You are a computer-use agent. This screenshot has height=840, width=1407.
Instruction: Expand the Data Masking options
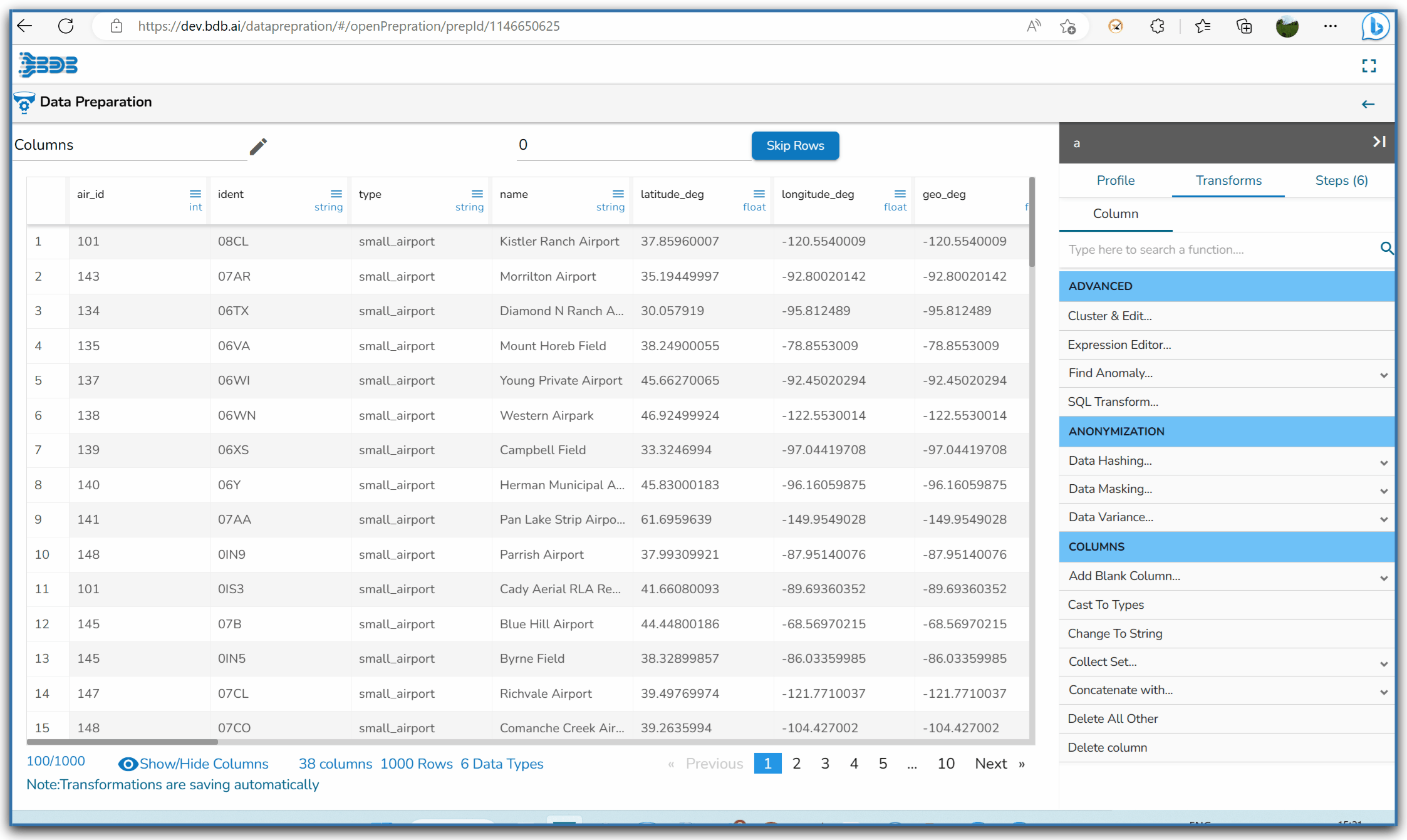pyautogui.click(x=1384, y=490)
